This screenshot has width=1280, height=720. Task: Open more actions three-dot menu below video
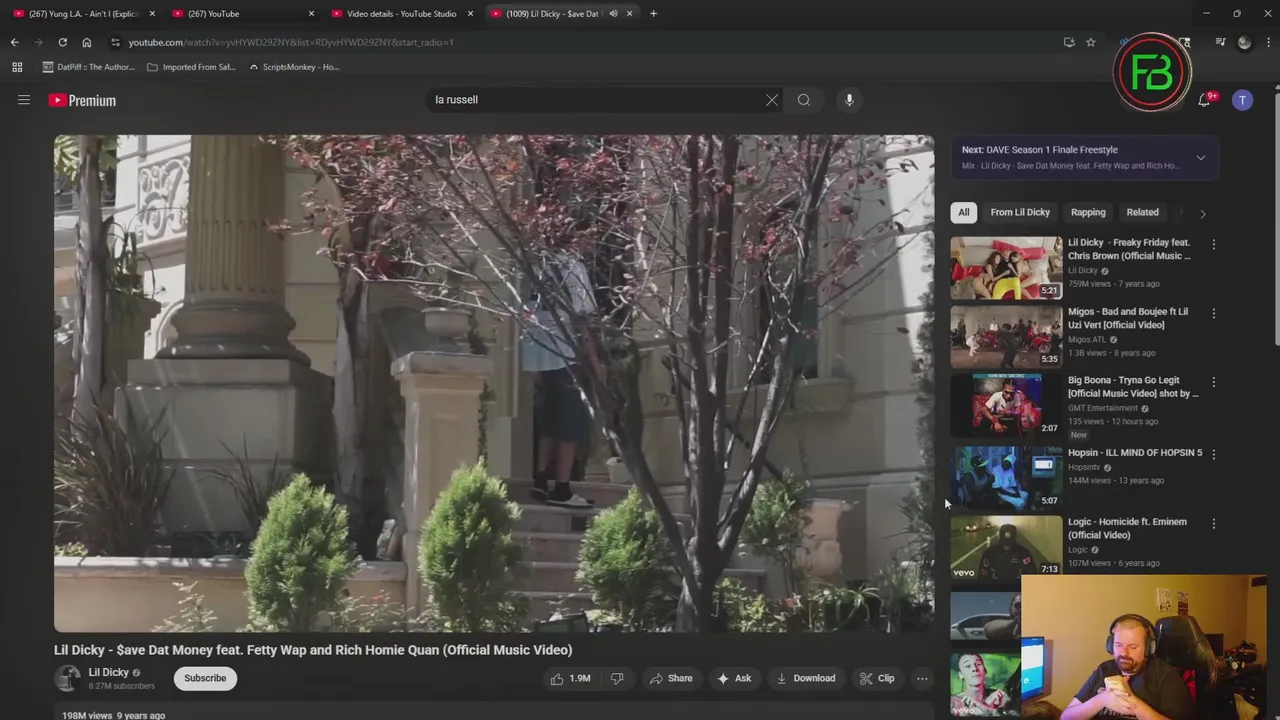(922, 678)
